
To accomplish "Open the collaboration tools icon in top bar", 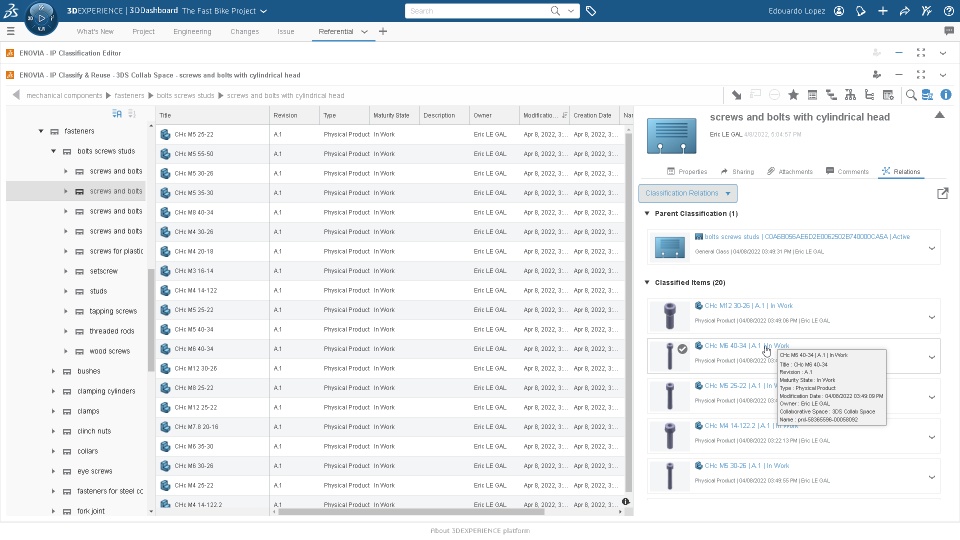I will [x=926, y=11].
